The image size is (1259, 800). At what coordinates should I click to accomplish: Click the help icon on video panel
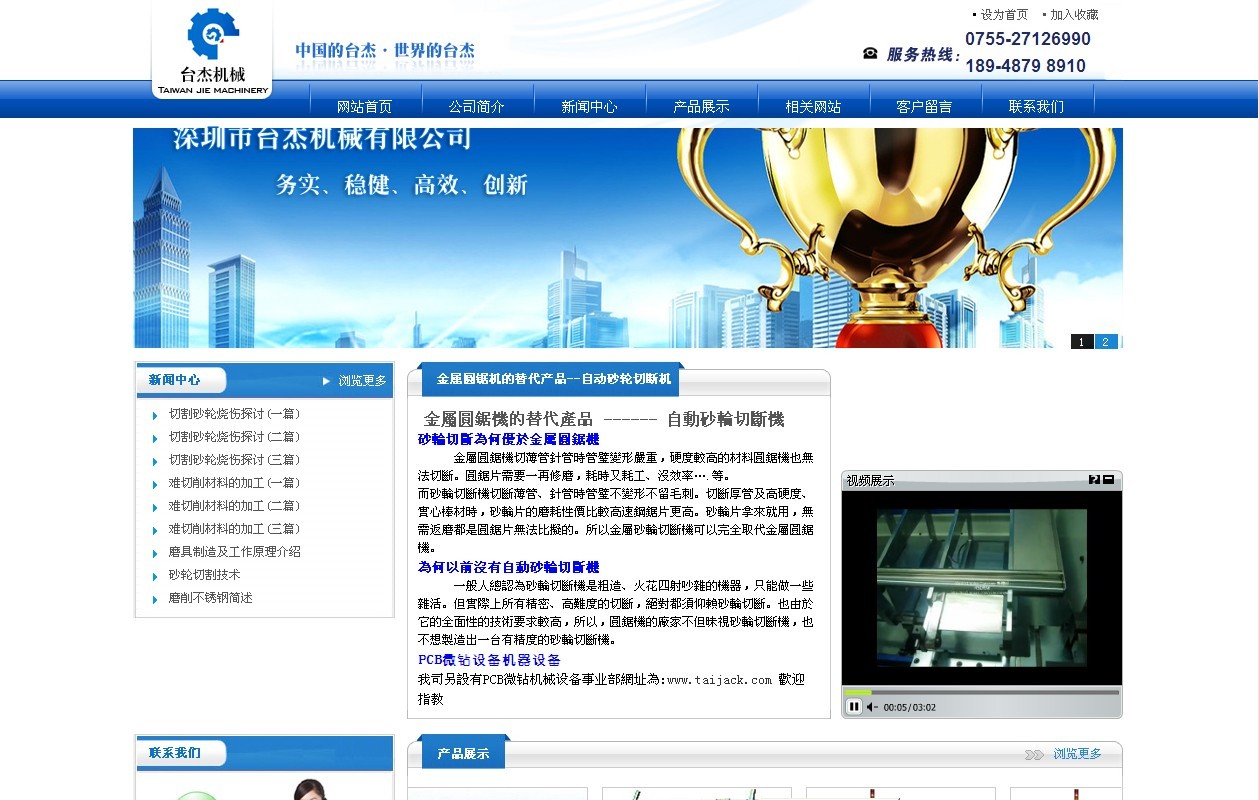click(1095, 480)
